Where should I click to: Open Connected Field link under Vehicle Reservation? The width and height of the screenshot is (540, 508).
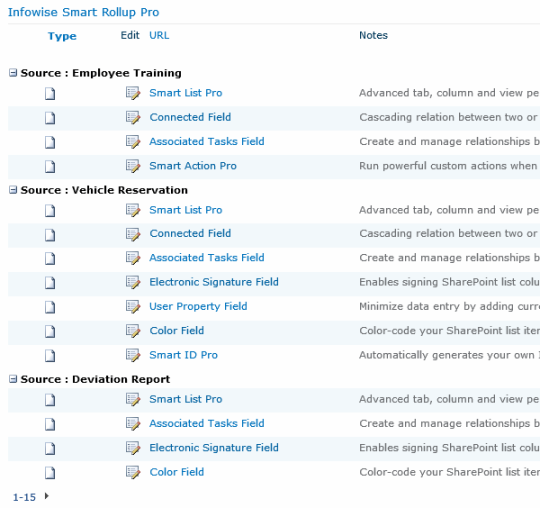[190, 233]
